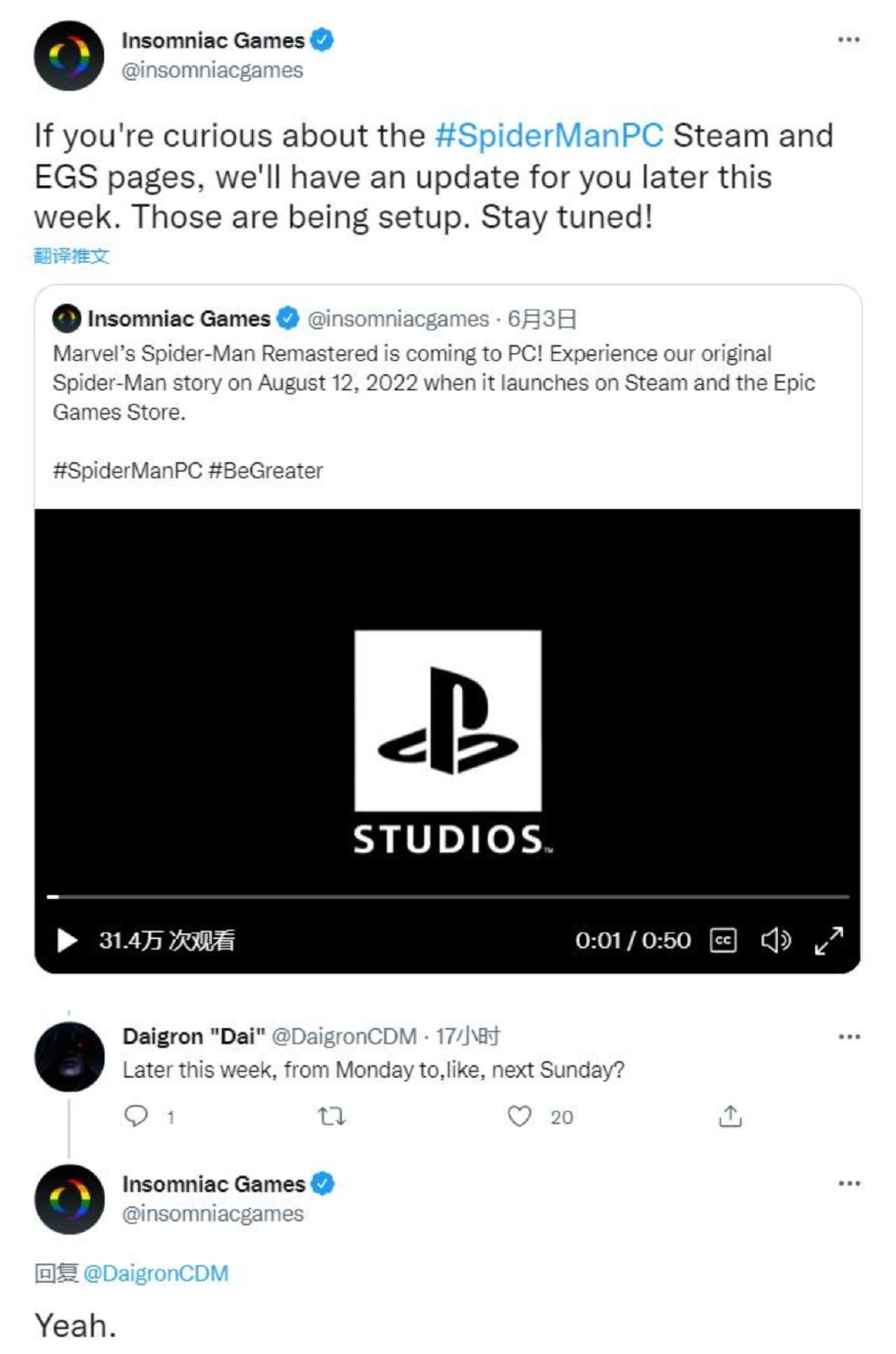
Task: Seek on the video progress bar
Action: pos(448,897)
